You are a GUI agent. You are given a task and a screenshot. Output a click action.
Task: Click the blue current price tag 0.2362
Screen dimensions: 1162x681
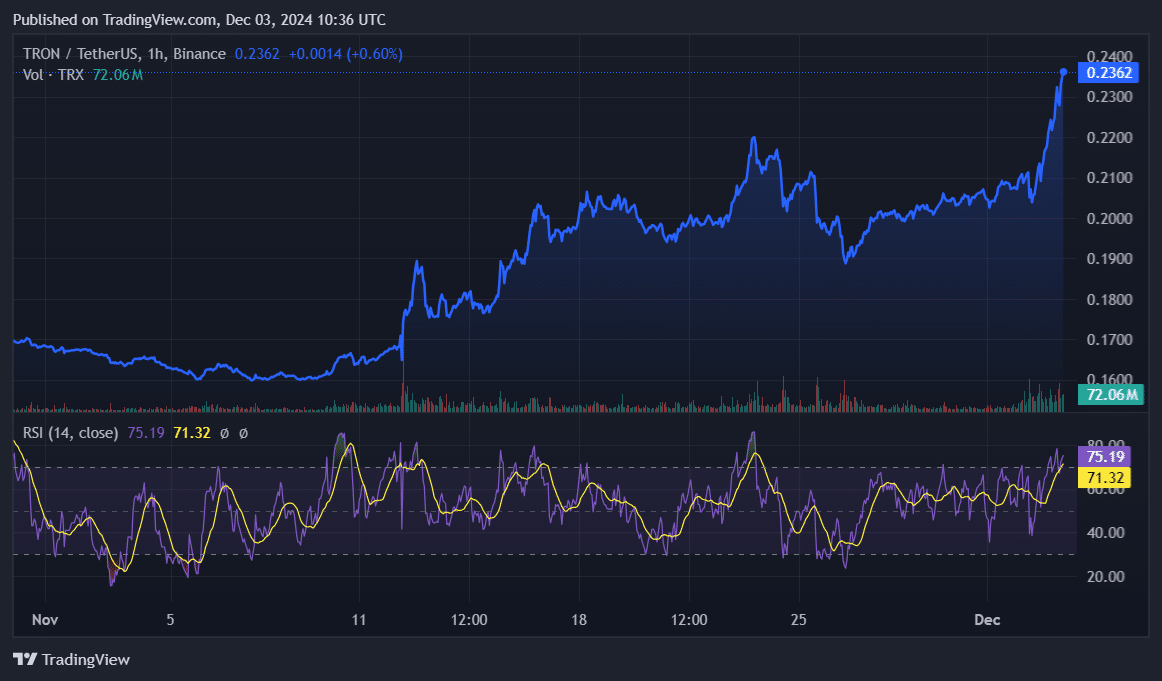pyautogui.click(x=1109, y=72)
